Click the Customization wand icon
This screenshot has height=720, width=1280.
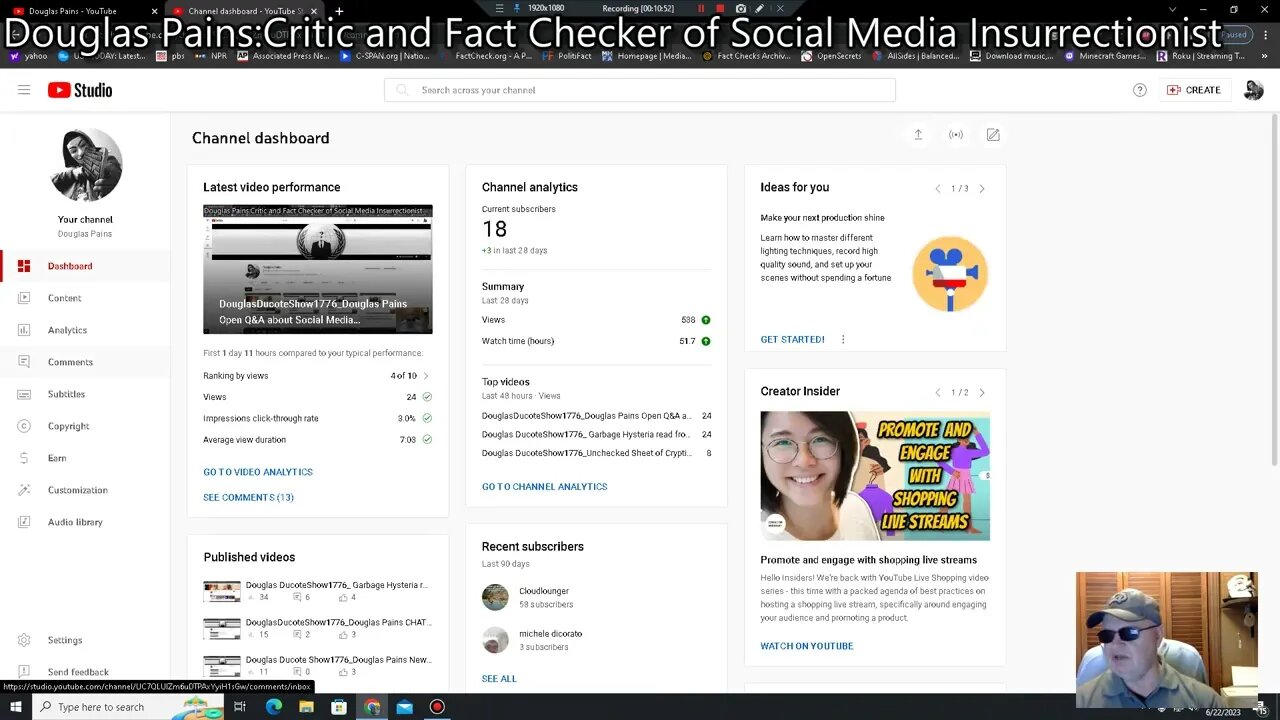point(24,490)
